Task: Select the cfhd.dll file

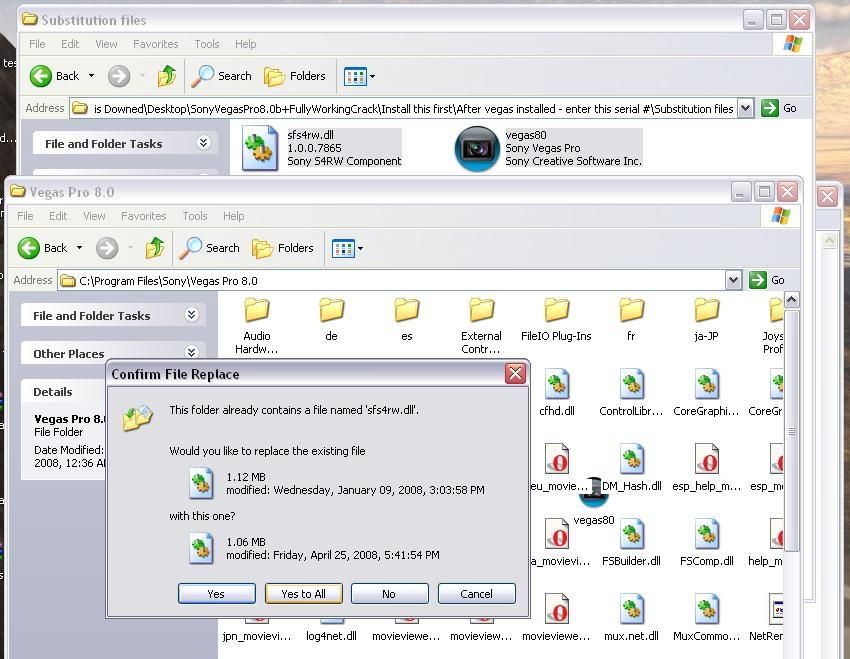Action: 557,393
